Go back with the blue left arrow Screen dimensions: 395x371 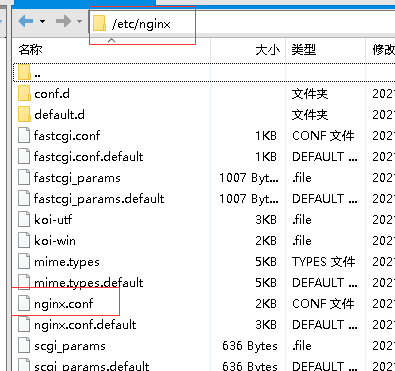coord(26,22)
